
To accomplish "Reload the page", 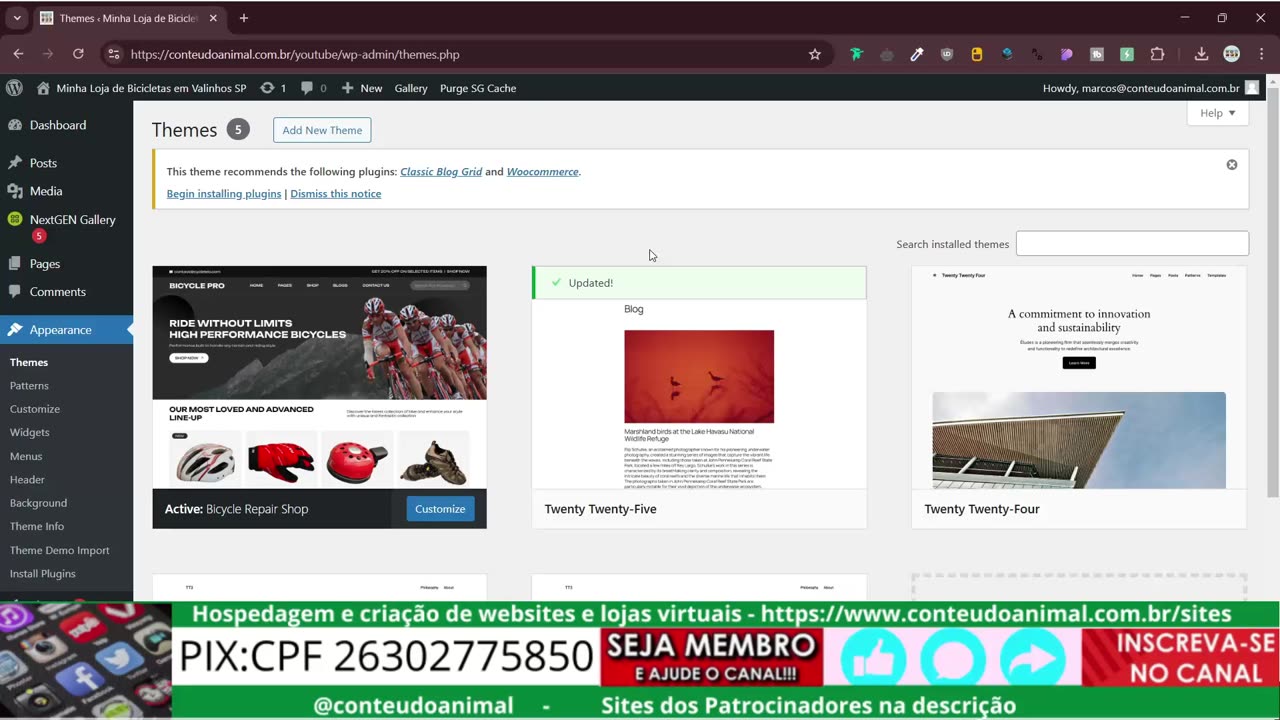I will point(78,54).
